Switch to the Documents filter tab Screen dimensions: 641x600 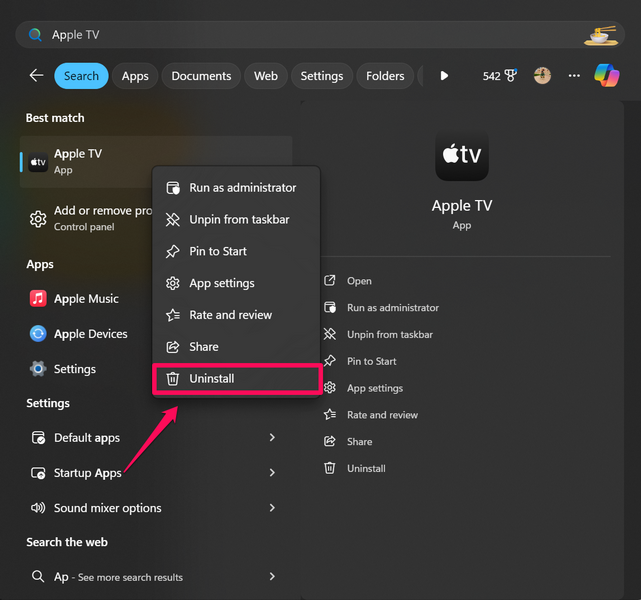(201, 76)
